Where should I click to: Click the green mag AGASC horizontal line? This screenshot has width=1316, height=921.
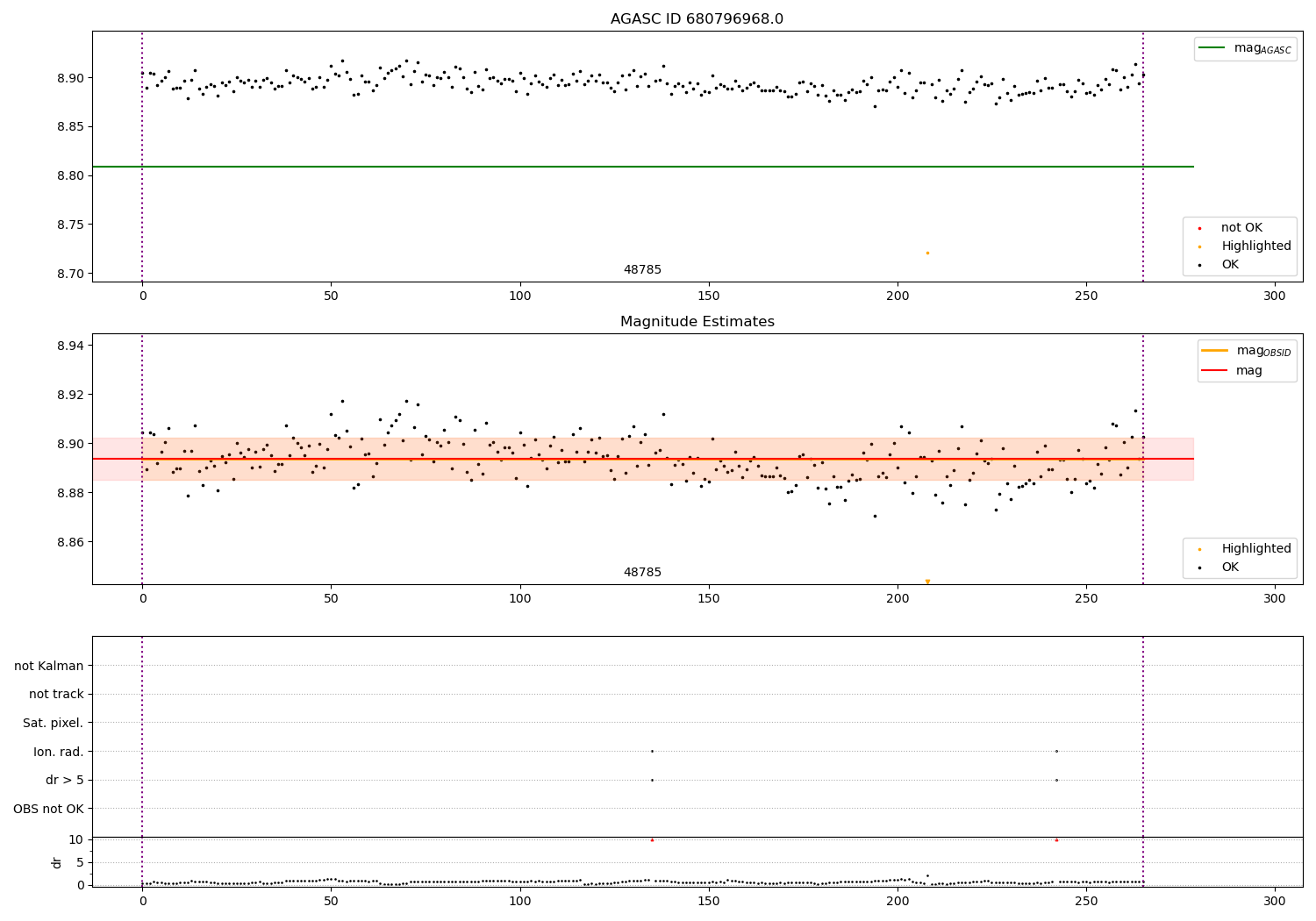coord(642,167)
